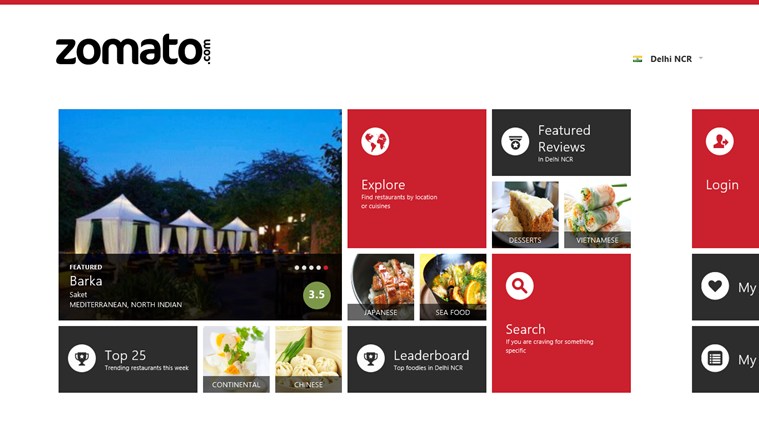Open the Chinese cuisine tile
This screenshot has height=427, width=759.
(x=308, y=359)
